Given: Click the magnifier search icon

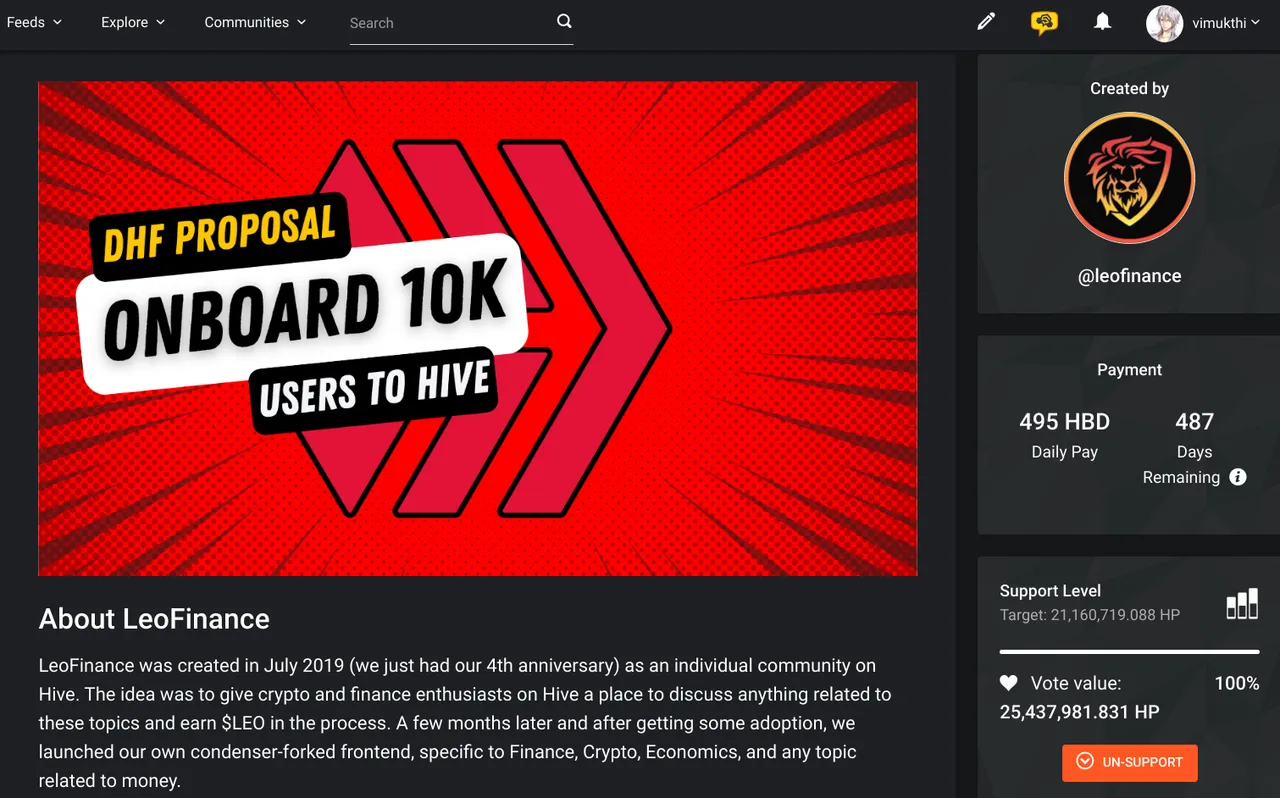Looking at the screenshot, I should point(564,21).
